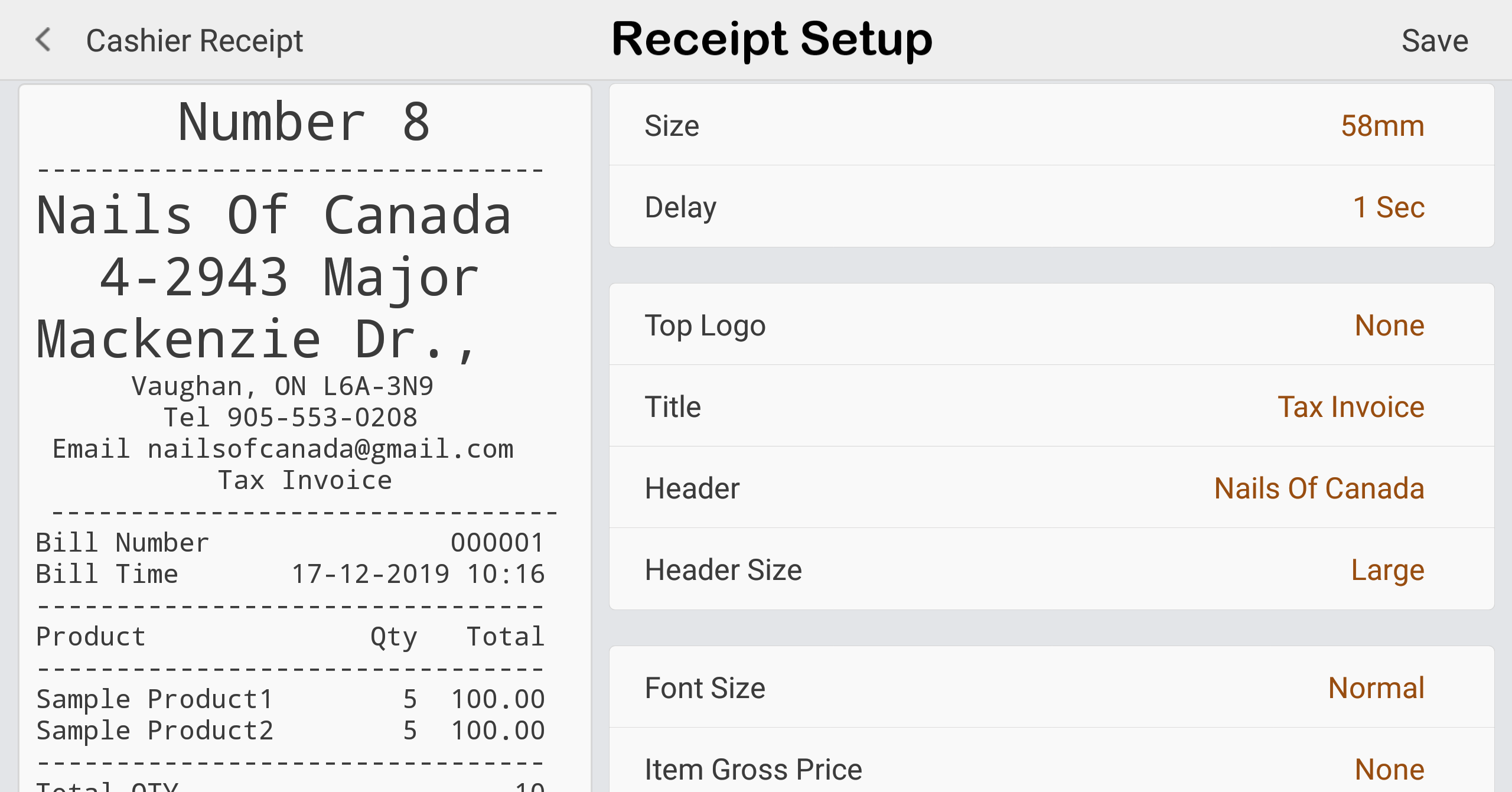The width and height of the screenshot is (1512, 792).
Task: Click the Save button
Action: point(1435,41)
